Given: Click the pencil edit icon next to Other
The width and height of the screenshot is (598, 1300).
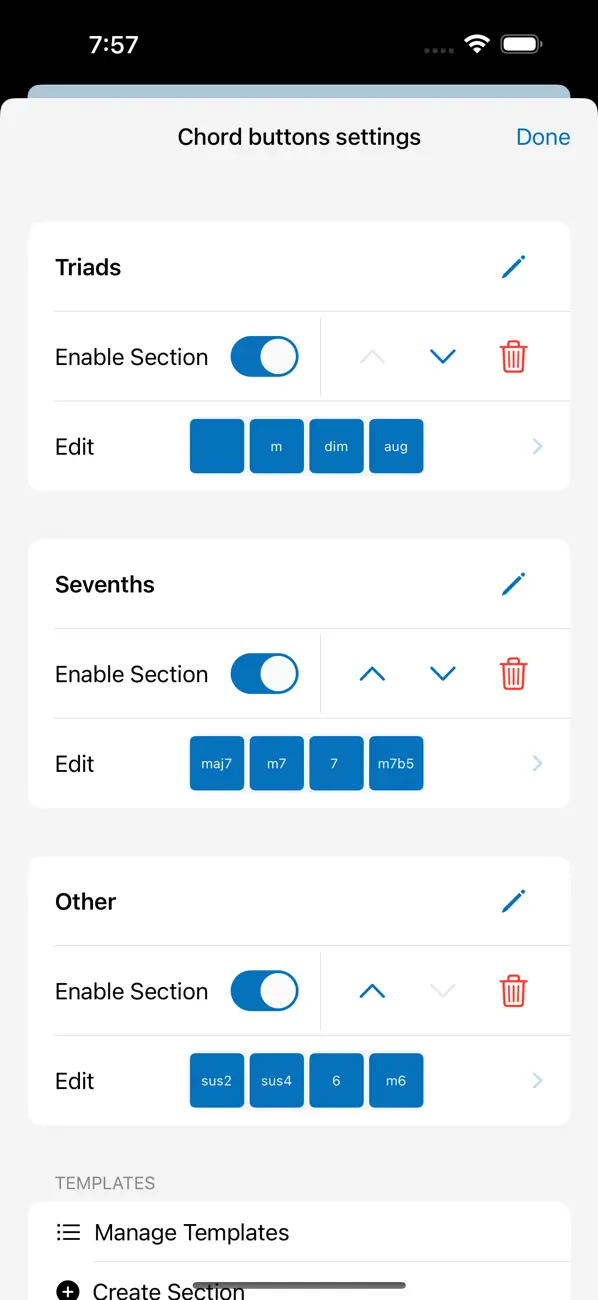Looking at the screenshot, I should (x=513, y=901).
